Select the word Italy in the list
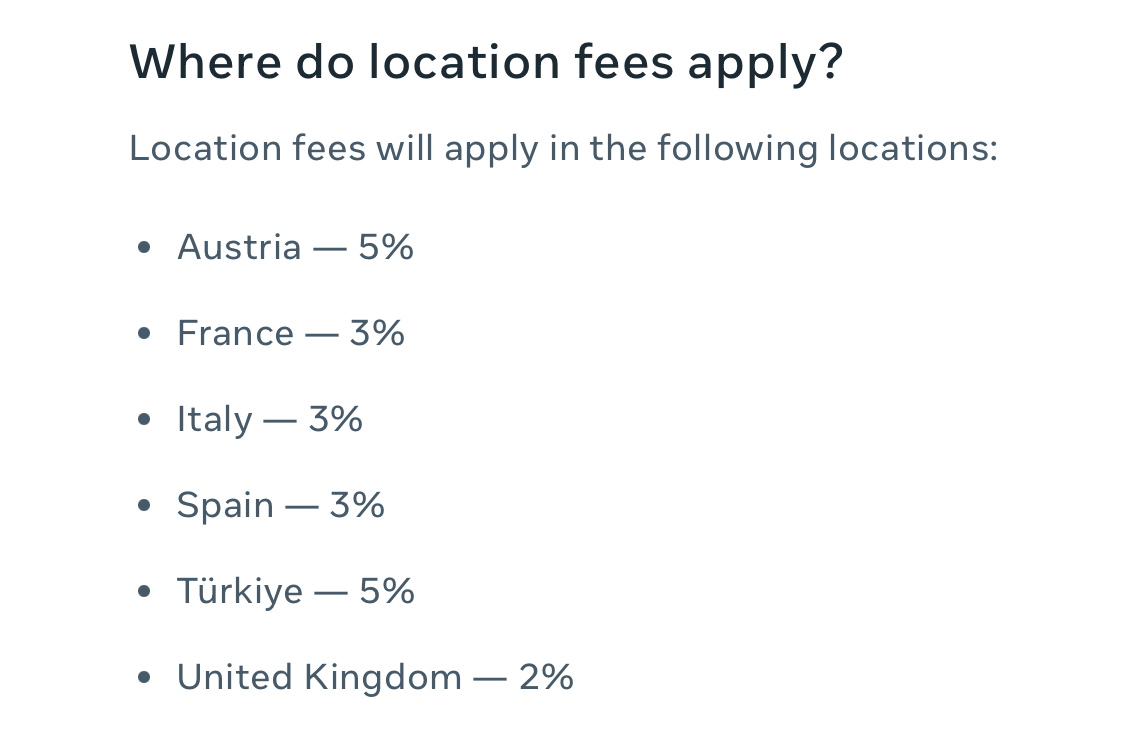 214,420
